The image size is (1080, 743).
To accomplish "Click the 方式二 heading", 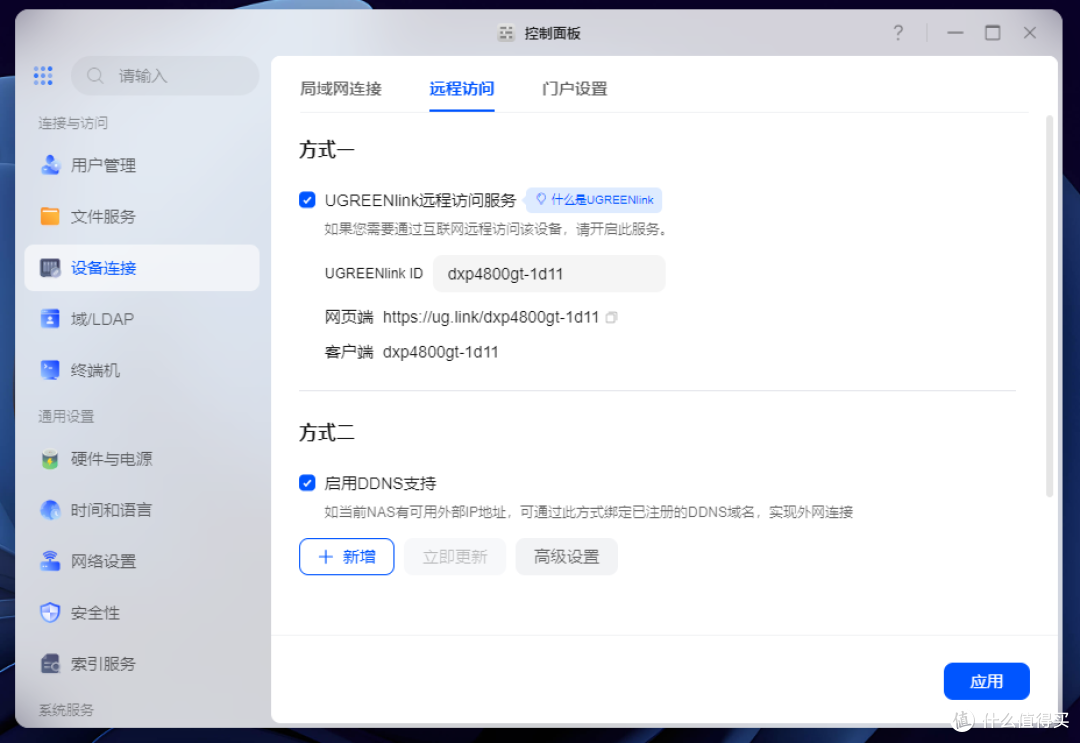I will coord(326,432).
